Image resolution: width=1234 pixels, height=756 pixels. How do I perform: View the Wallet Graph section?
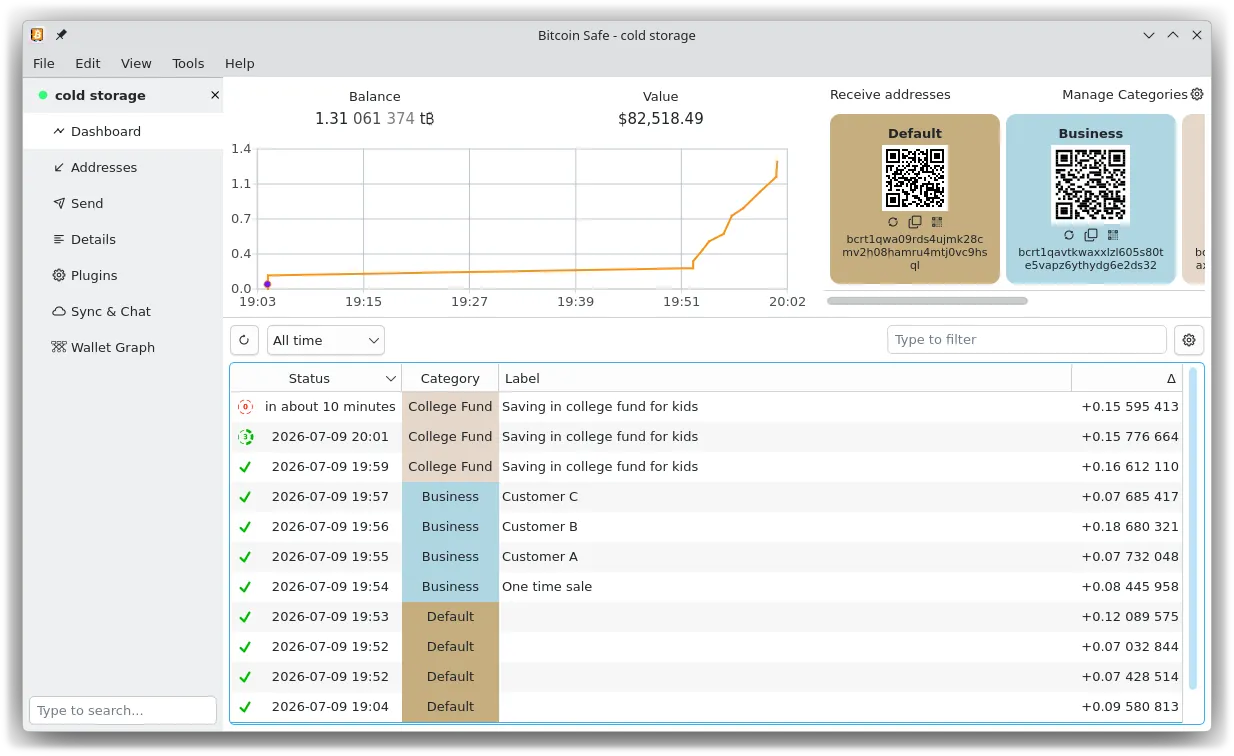123,347
